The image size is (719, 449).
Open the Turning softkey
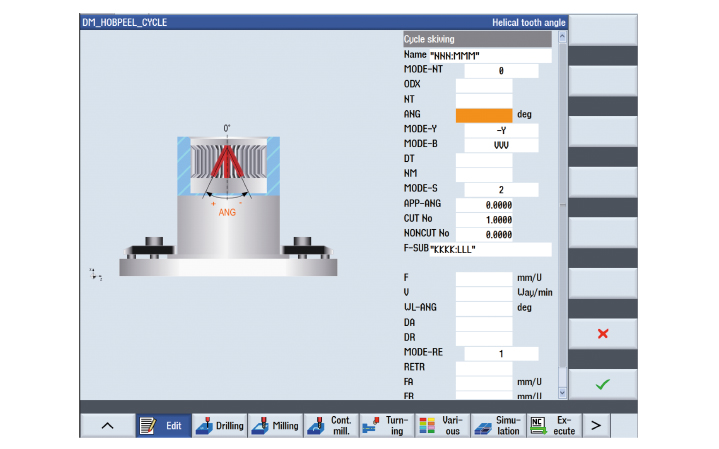386,425
